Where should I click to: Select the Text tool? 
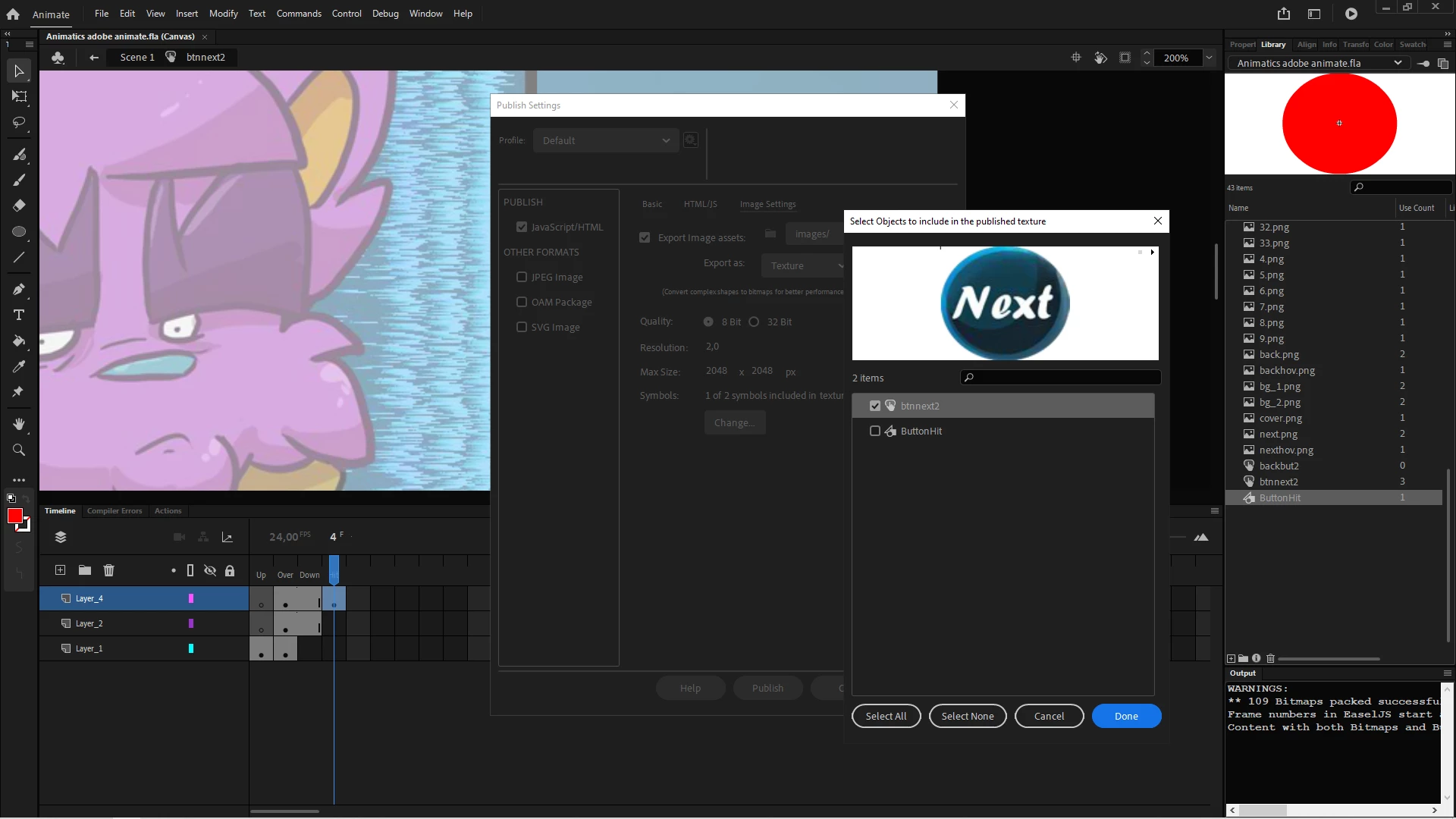(19, 315)
